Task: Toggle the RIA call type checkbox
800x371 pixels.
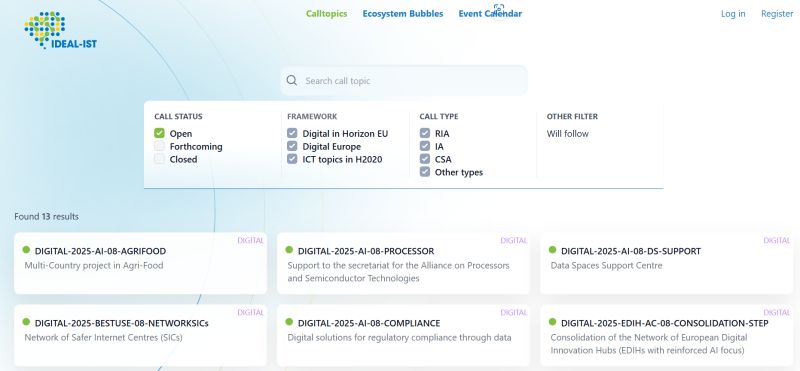Action: 425,133
